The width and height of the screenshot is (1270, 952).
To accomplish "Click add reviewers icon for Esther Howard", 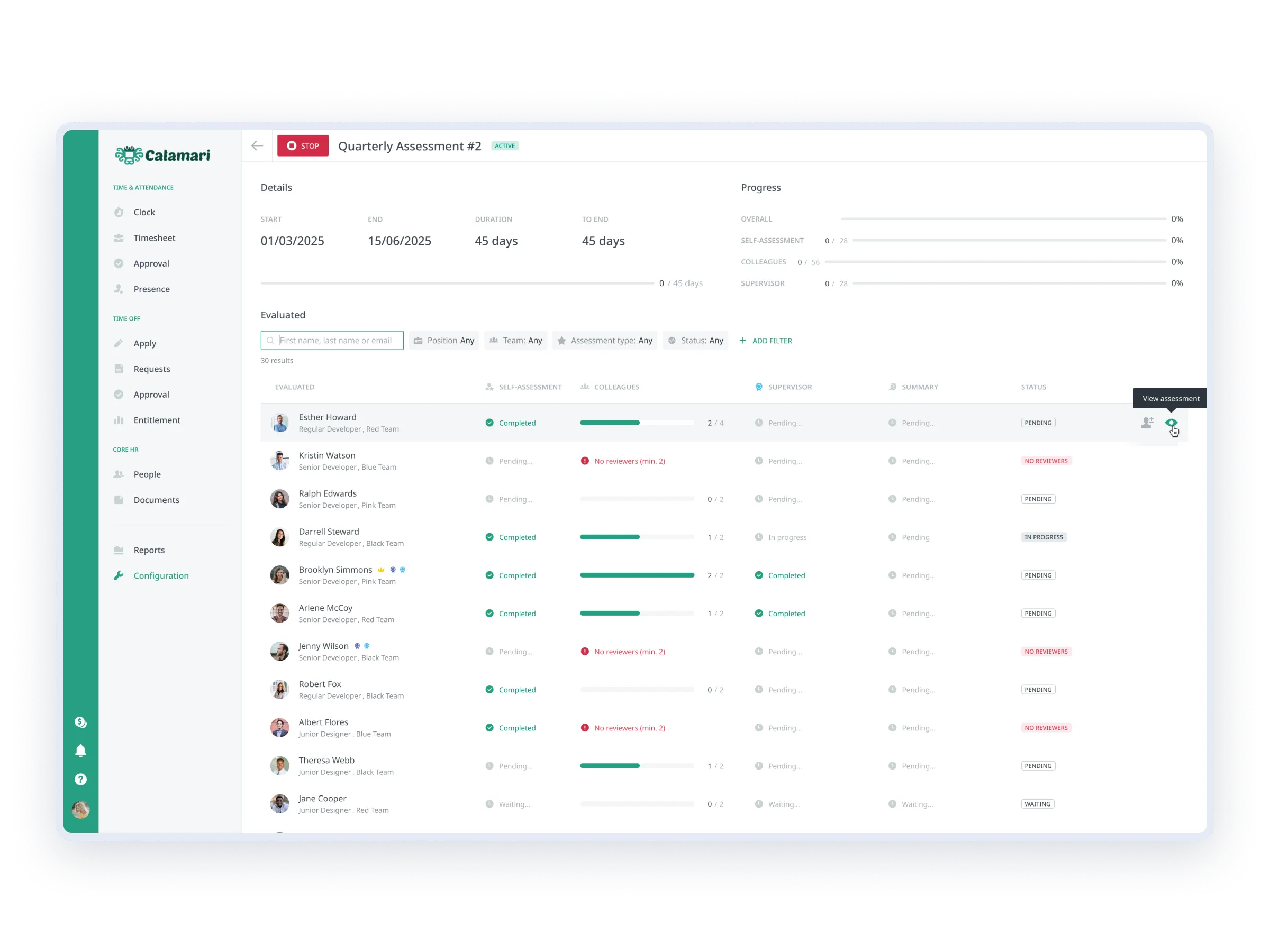I will [x=1147, y=423].
